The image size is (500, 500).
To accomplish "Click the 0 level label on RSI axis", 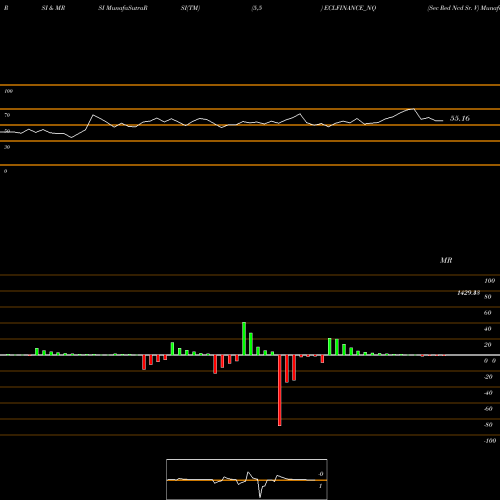I will (5, 171).
